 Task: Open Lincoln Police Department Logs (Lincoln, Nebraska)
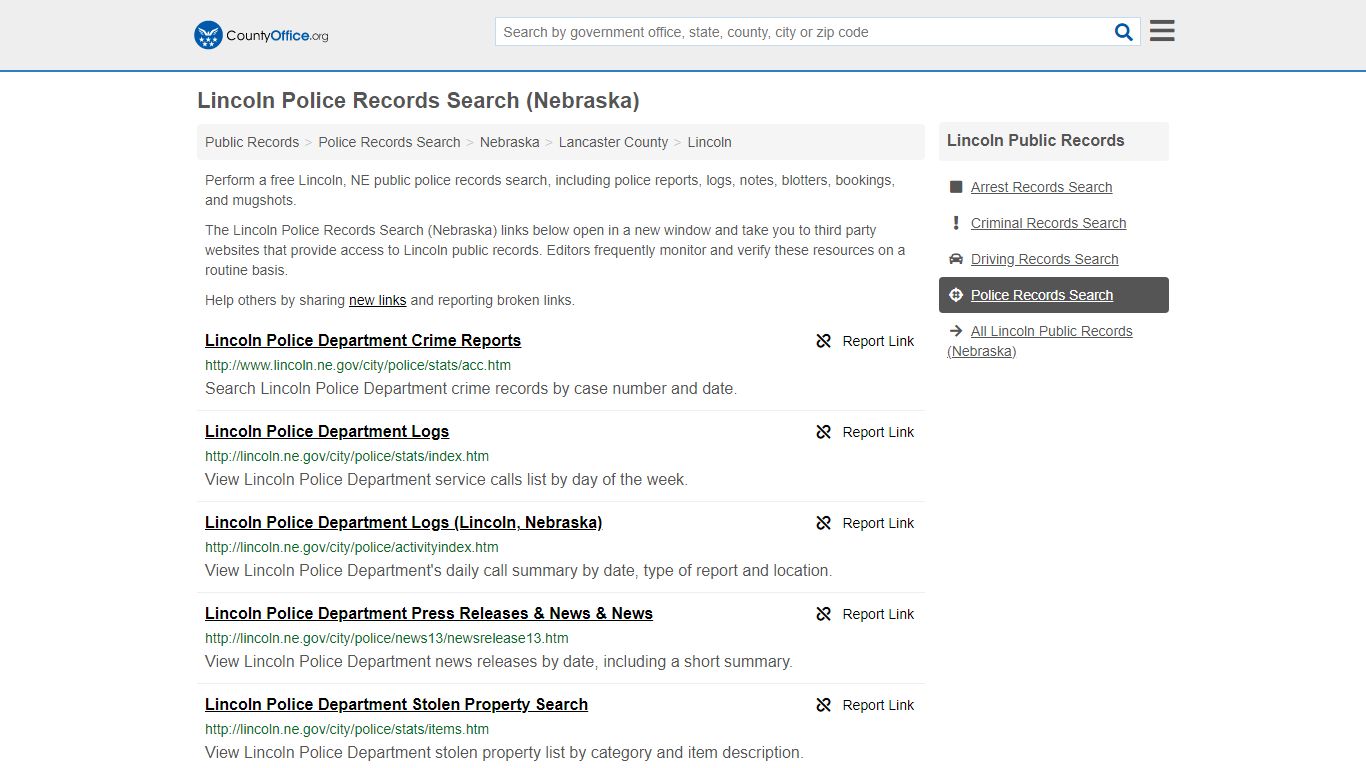403,522
